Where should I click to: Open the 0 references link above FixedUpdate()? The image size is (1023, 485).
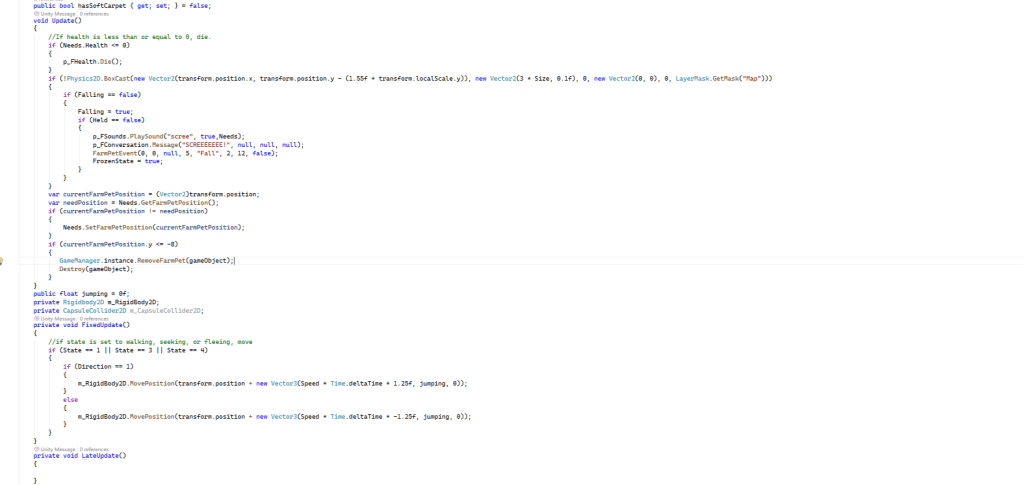pyautogui.click(x=94, y=319)
